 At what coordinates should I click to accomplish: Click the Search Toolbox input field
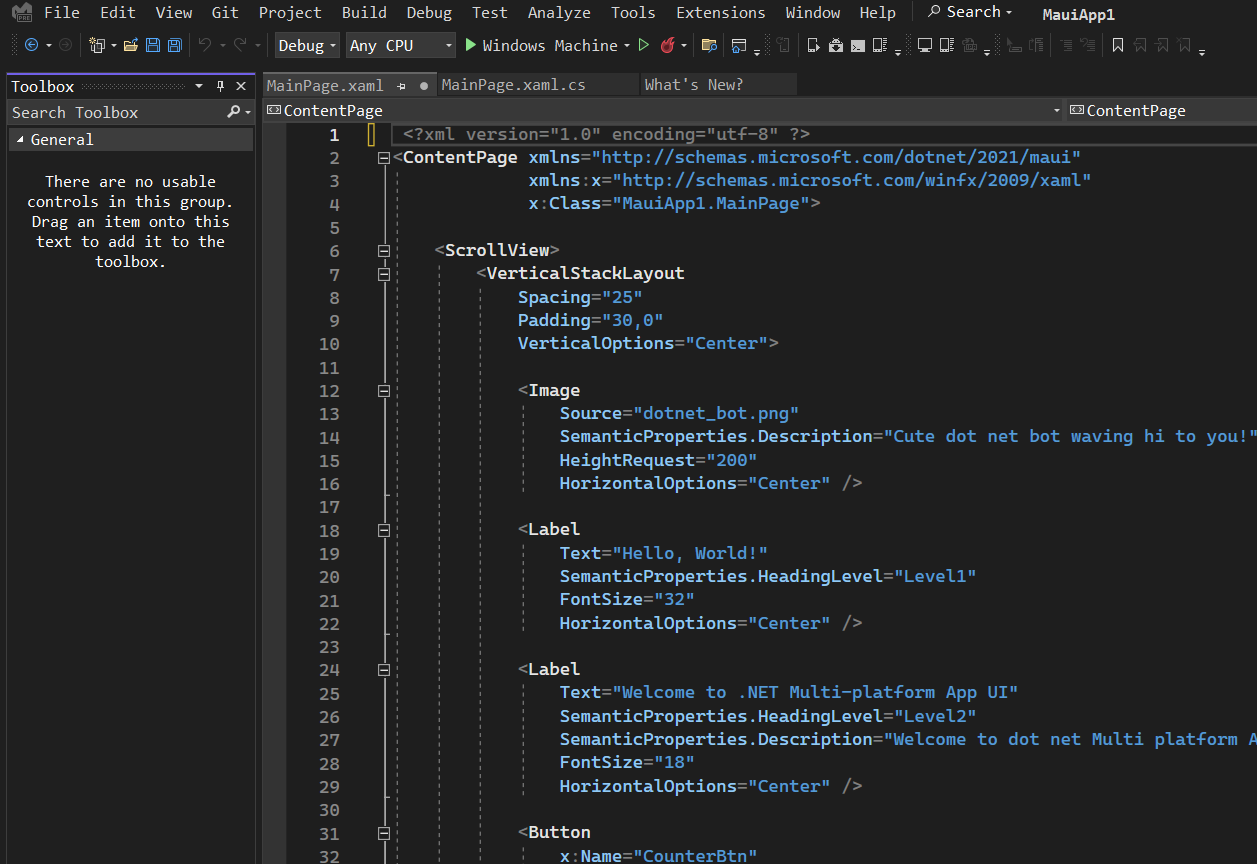coord(118,112)
